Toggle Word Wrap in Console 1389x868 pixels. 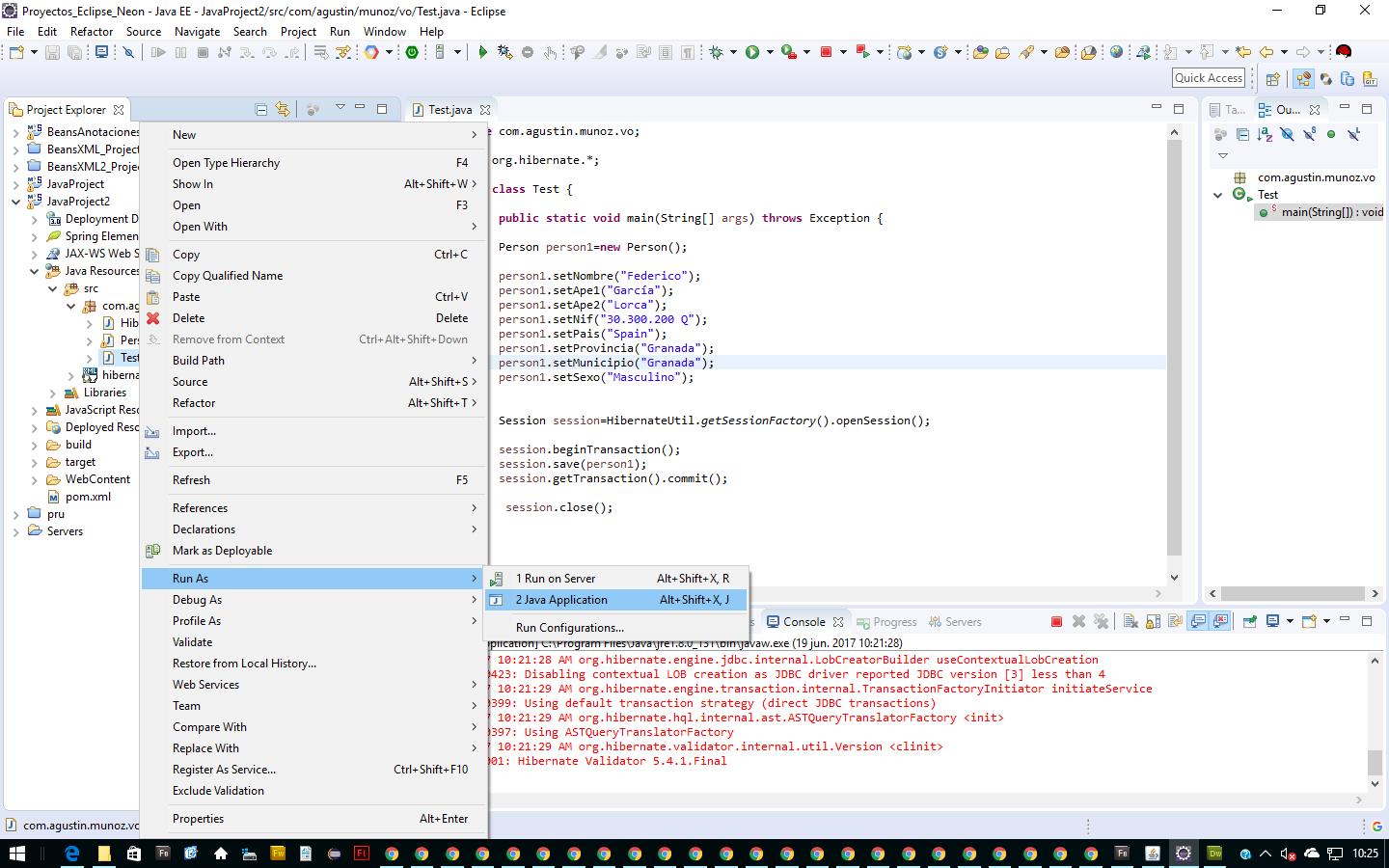pyautogui.click(x=1175, y=622)
